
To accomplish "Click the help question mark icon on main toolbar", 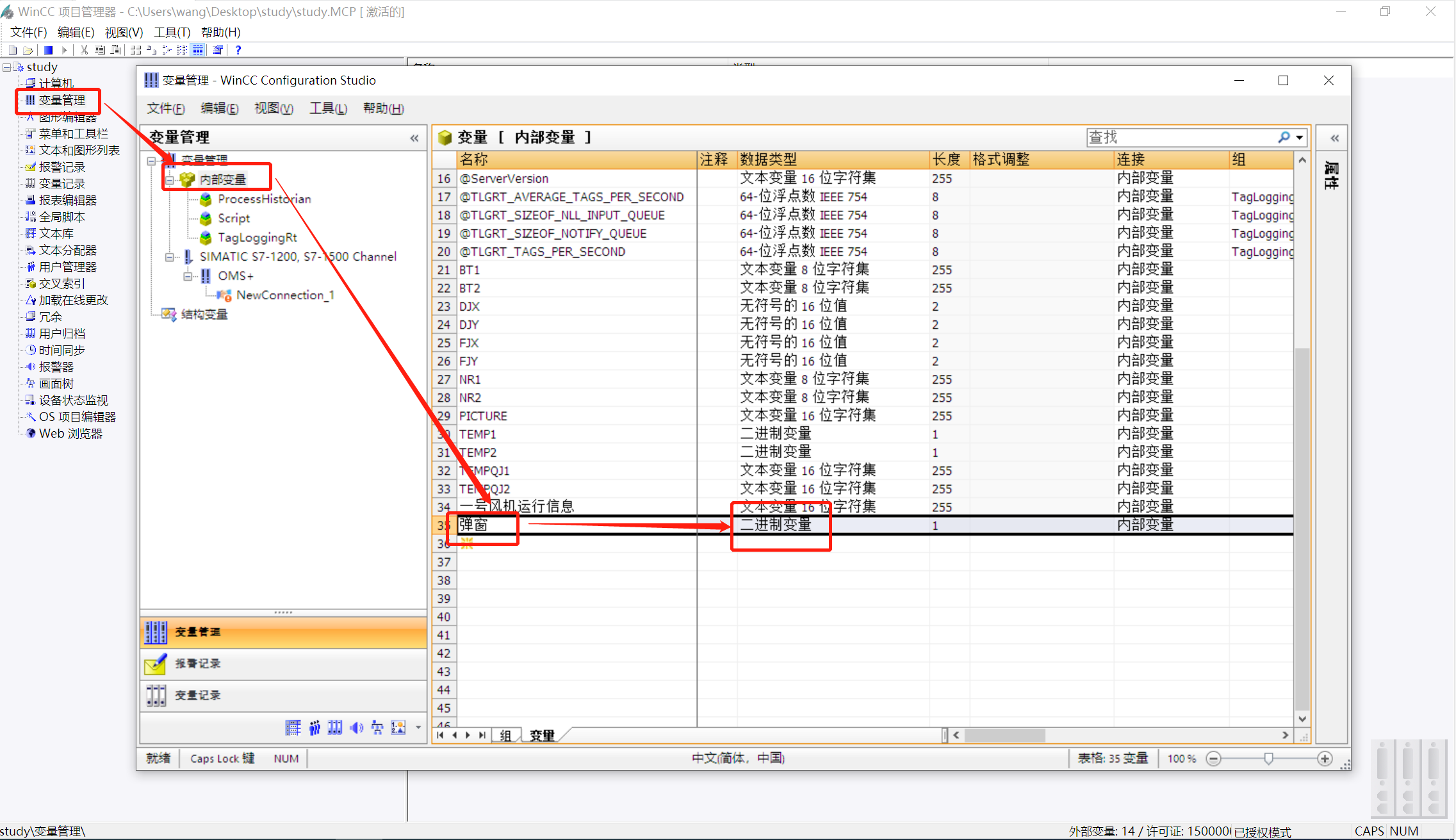I will tap(238, 49).
